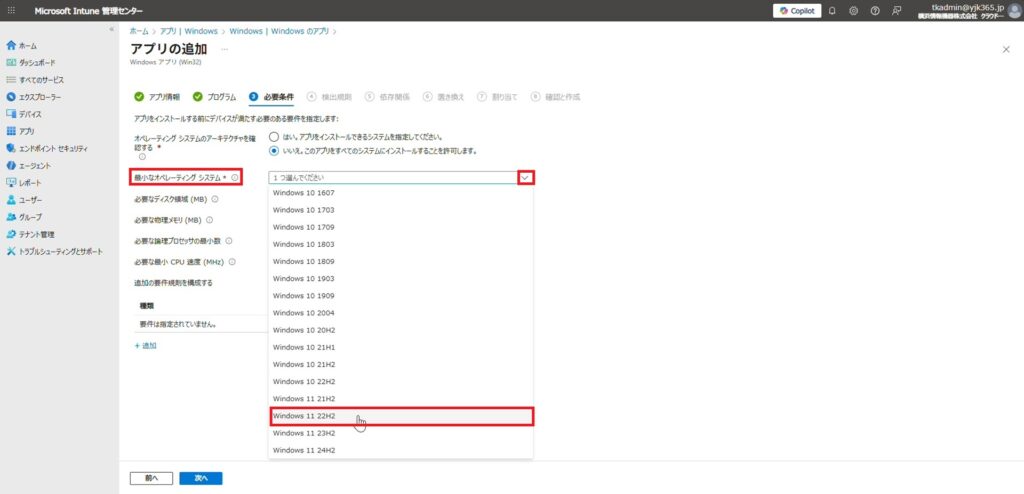Screen dimensions: 1024x494
Task: Click the help question mark icon
Action: 875,11
